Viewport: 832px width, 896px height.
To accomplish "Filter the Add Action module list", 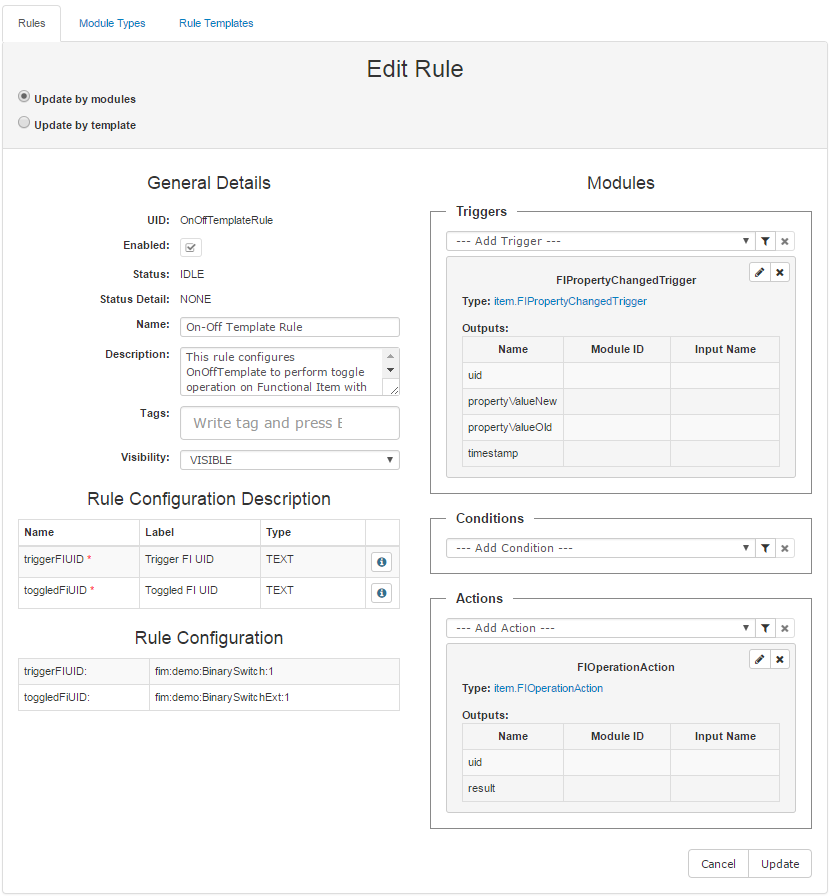I will tap(766, 628).
